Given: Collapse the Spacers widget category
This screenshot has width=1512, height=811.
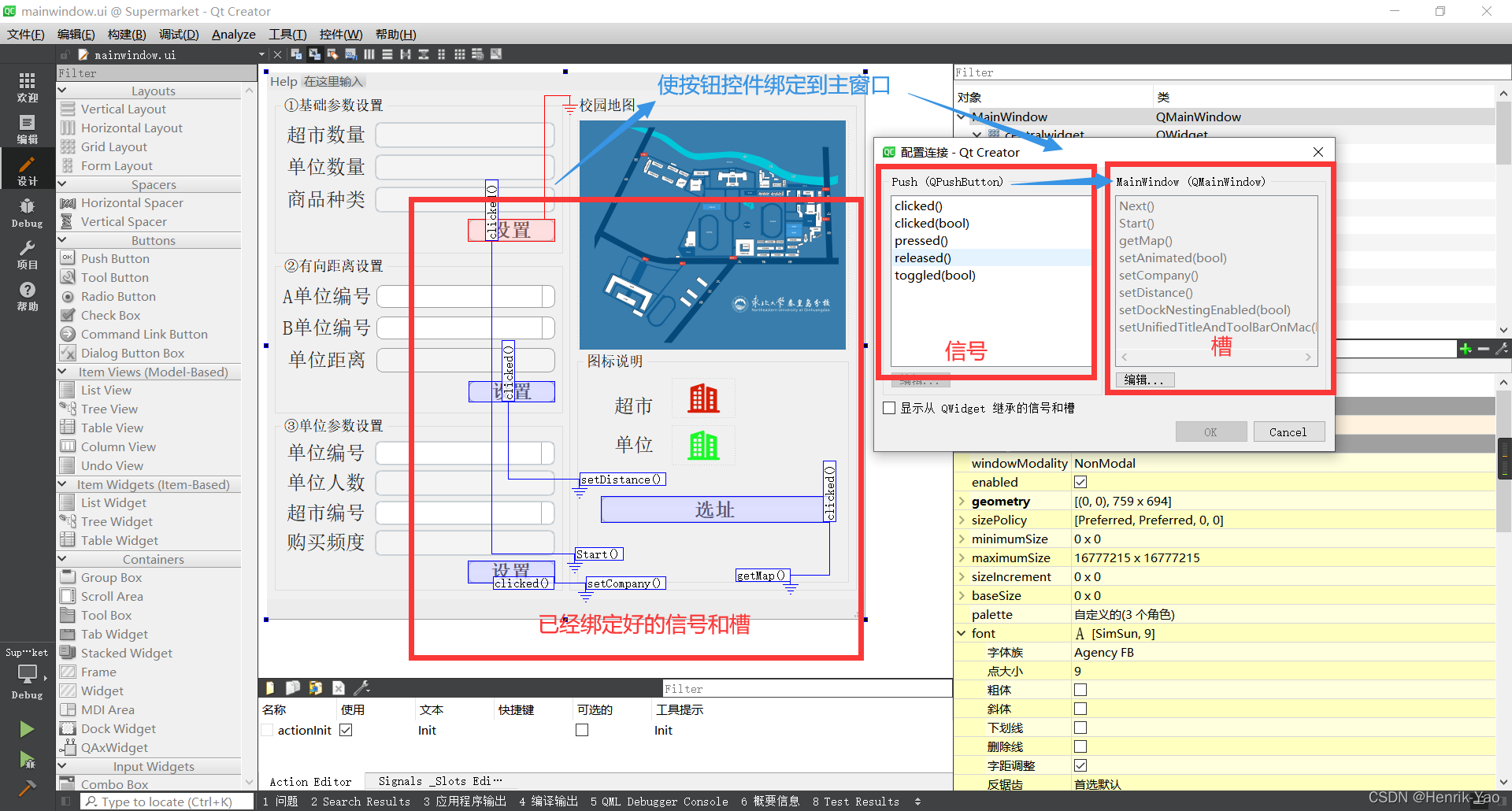Looking at the screenshot, I should pos(62,184).
